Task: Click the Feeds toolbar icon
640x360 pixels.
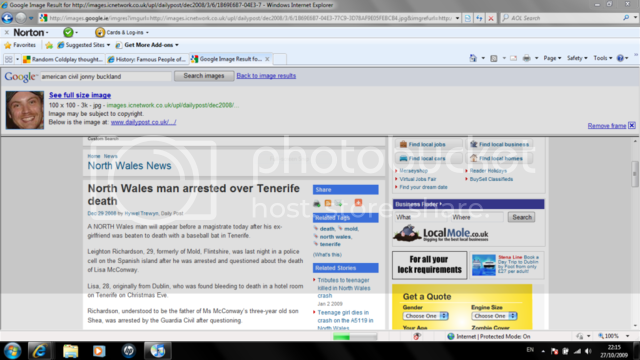Action: click(x=493, y=58)
